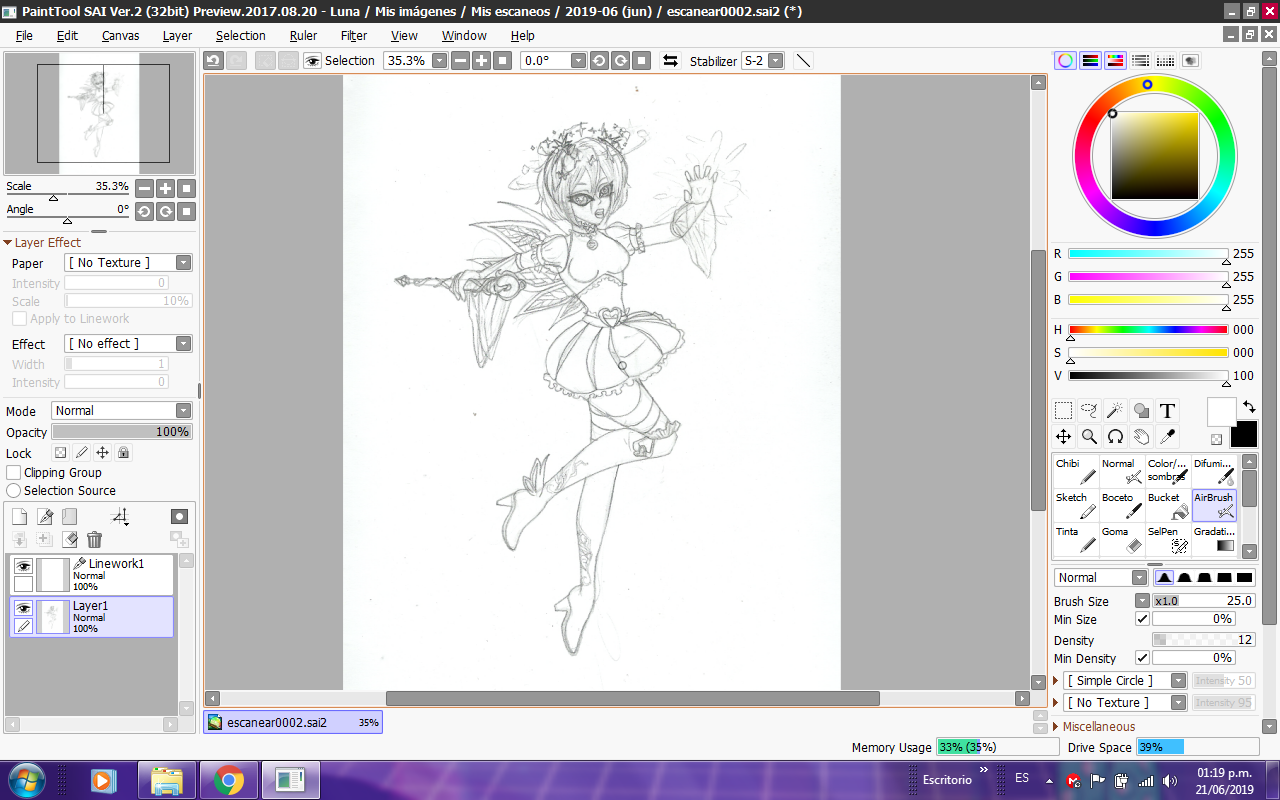Click the zoom out minus button in toolbar

pos(460,61)
